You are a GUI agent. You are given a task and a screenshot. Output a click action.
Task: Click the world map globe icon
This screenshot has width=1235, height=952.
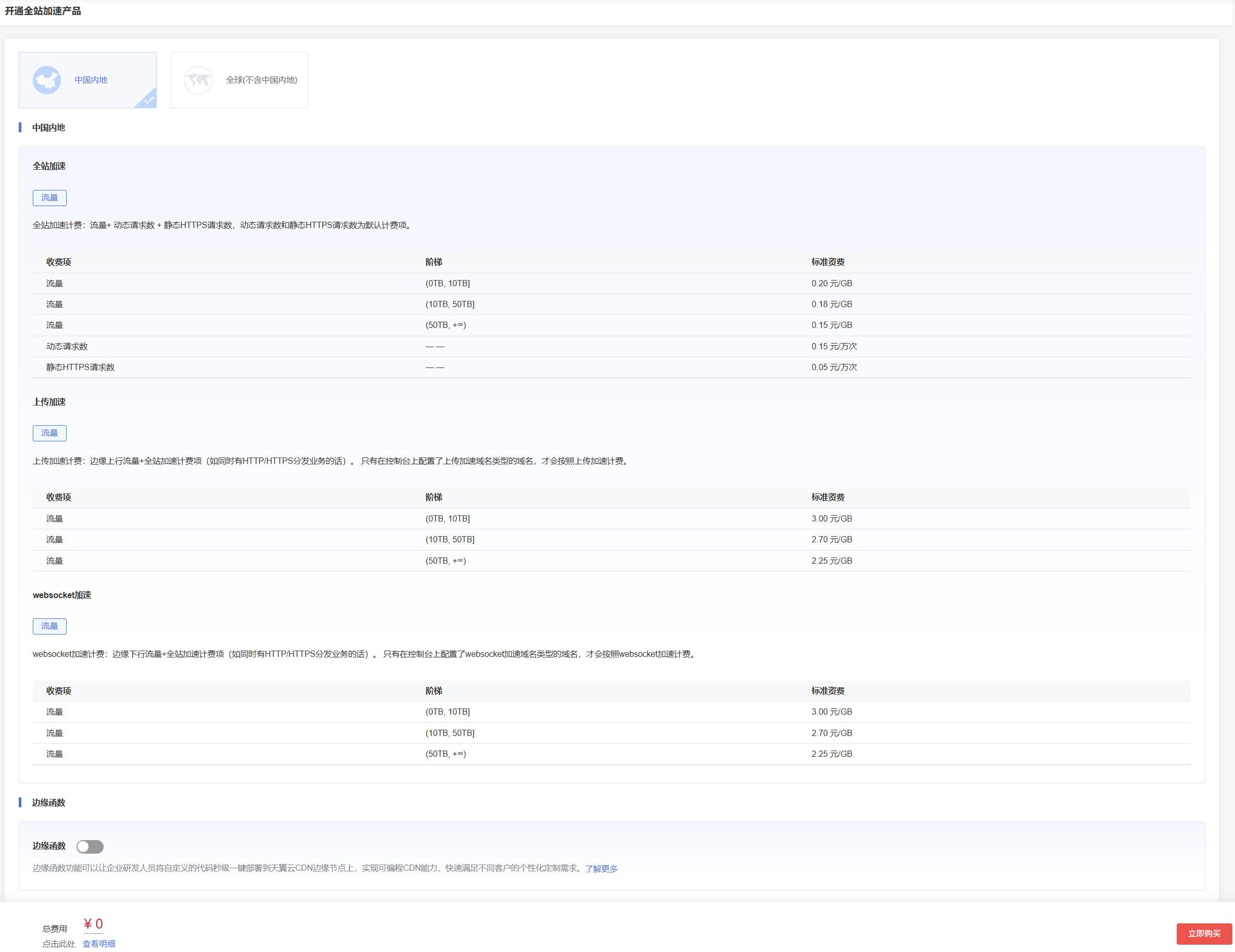click(x=198, y=80)
